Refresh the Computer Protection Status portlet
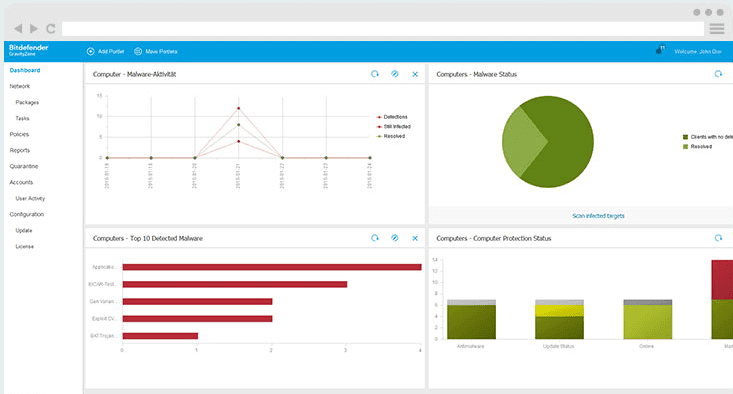 [718, 238]
